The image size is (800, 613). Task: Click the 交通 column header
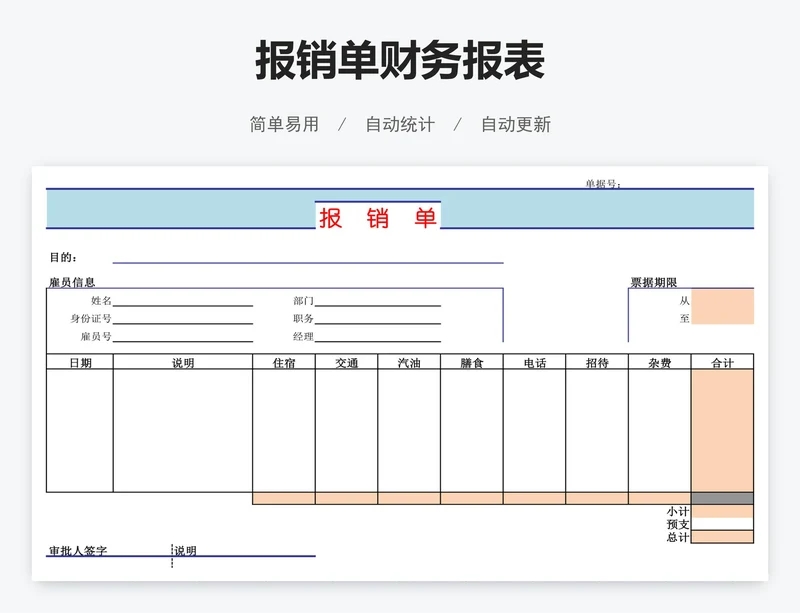click(x=346, y=362)
